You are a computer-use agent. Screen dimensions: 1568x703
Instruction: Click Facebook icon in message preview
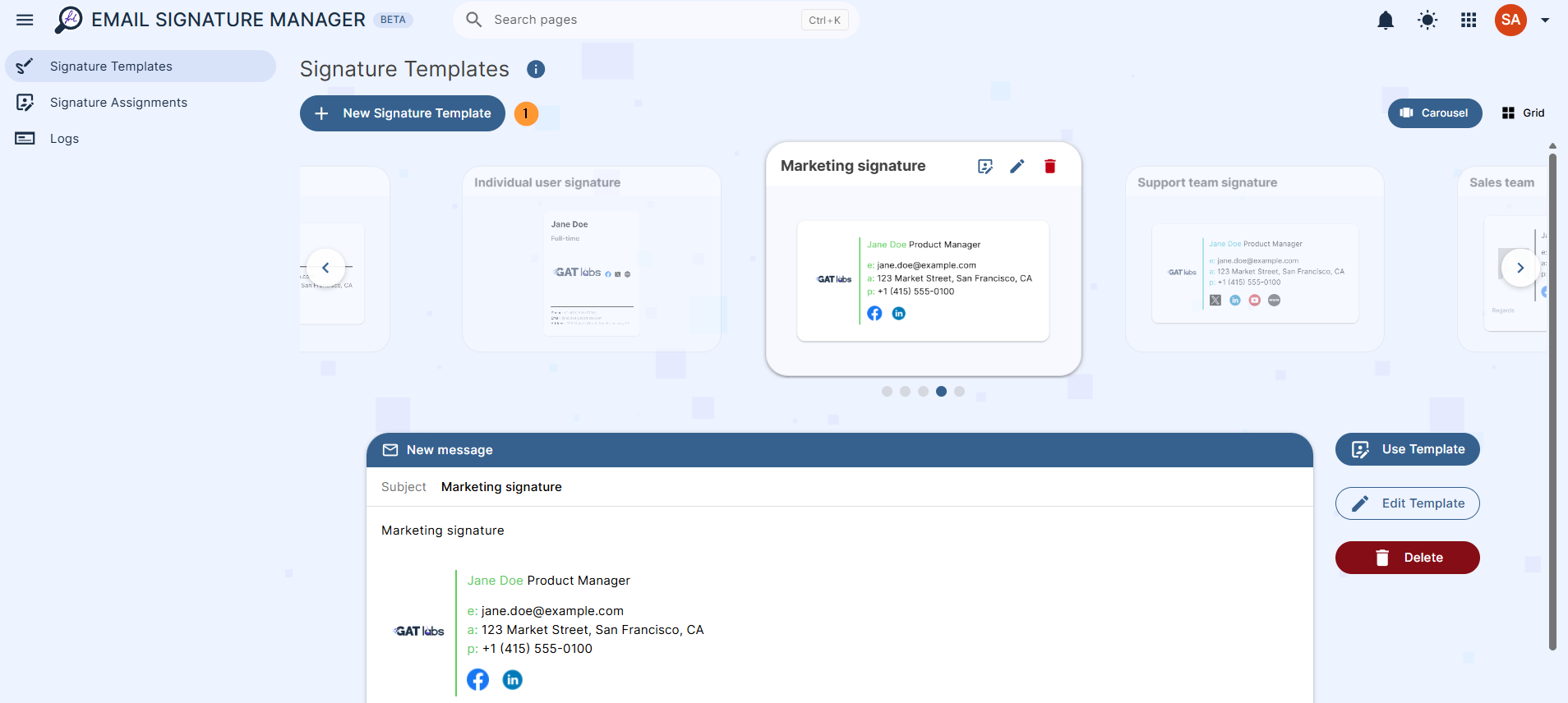[x=477, y=680]
